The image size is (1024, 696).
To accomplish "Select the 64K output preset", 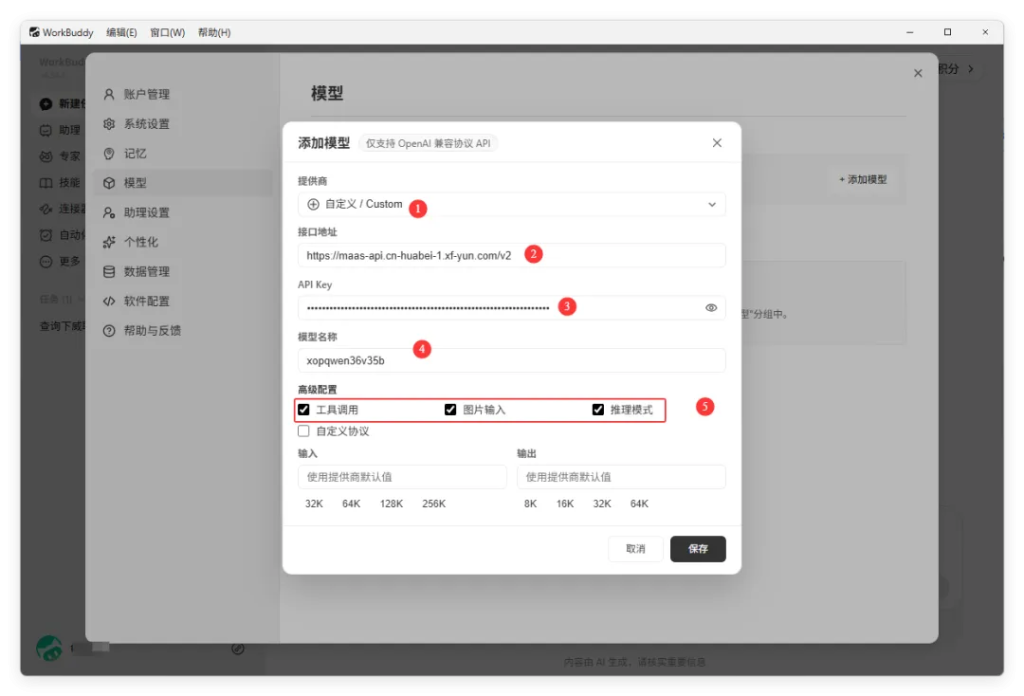I will coord(639,503).
